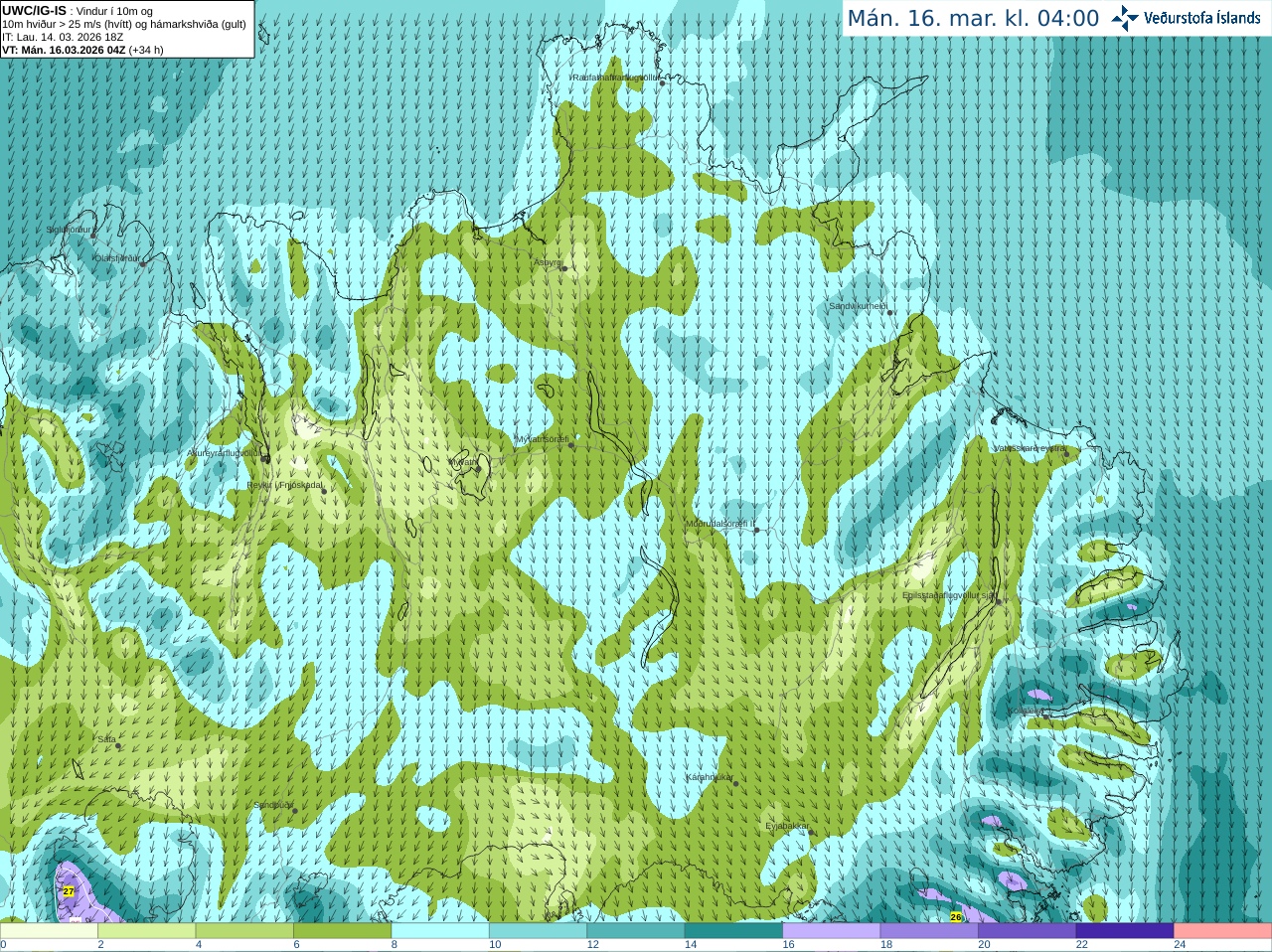Viewport: 1272px width, 952px height.
Task: Click the 4–6 m/s legend swatch
Action: (x=244, y=931)
